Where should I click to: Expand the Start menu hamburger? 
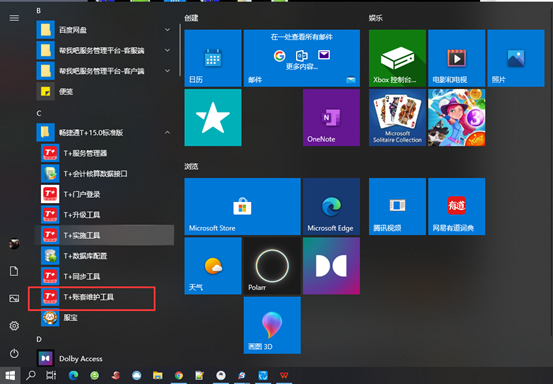14,18
